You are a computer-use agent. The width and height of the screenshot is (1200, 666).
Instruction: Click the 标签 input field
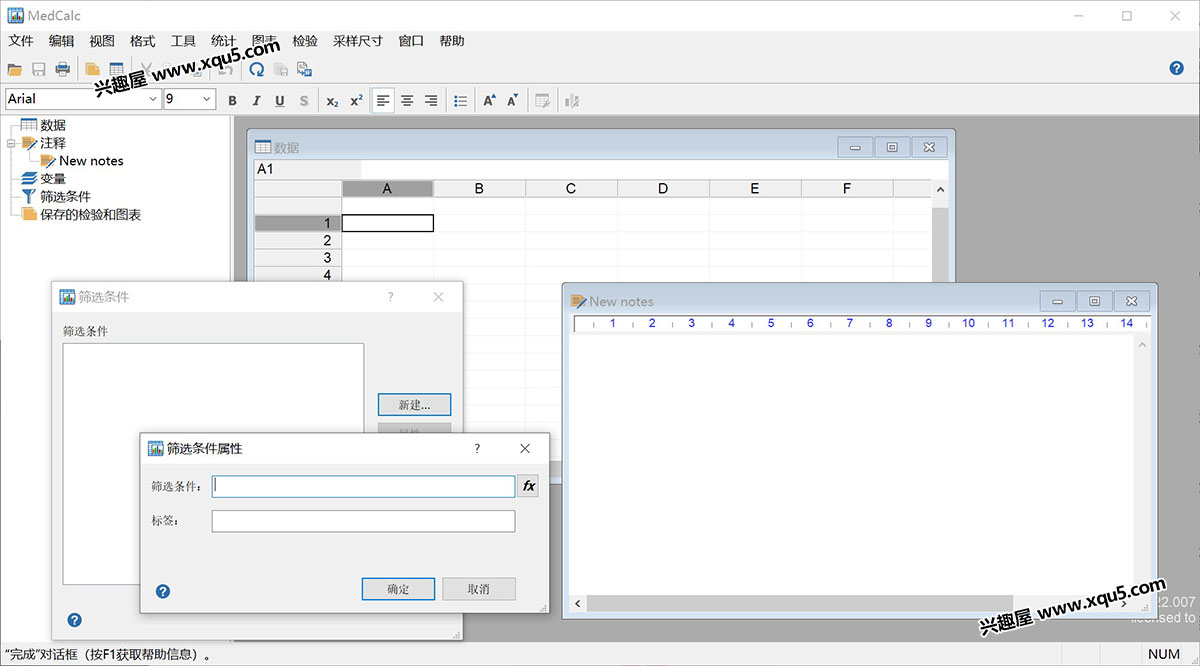(x=364, y=521)
